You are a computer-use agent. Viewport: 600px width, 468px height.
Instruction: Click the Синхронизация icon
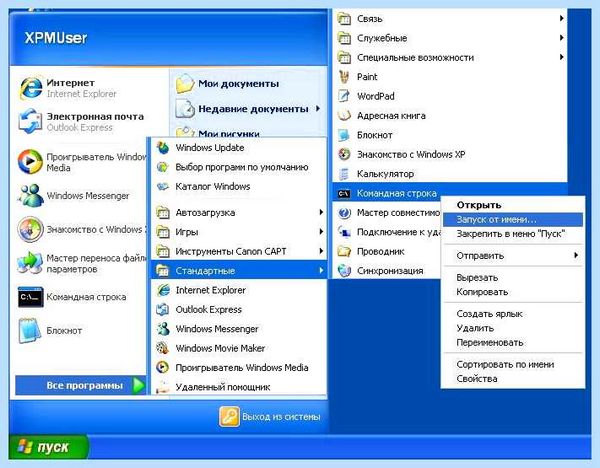point(344,271)
